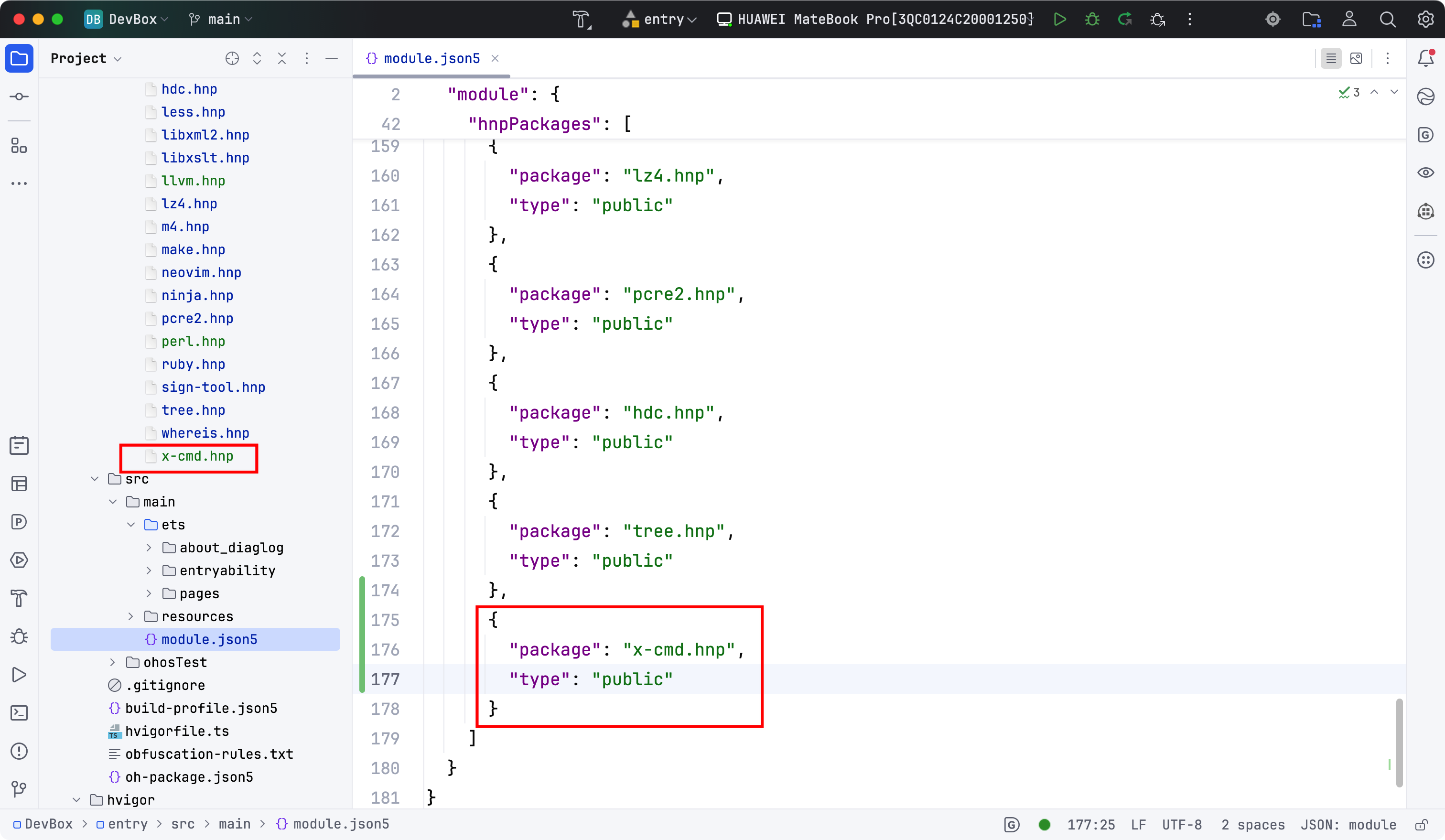Toggle the Previewer eye icon
The width and height of the screenshot is (1445, 840).
coord(1425,172)
